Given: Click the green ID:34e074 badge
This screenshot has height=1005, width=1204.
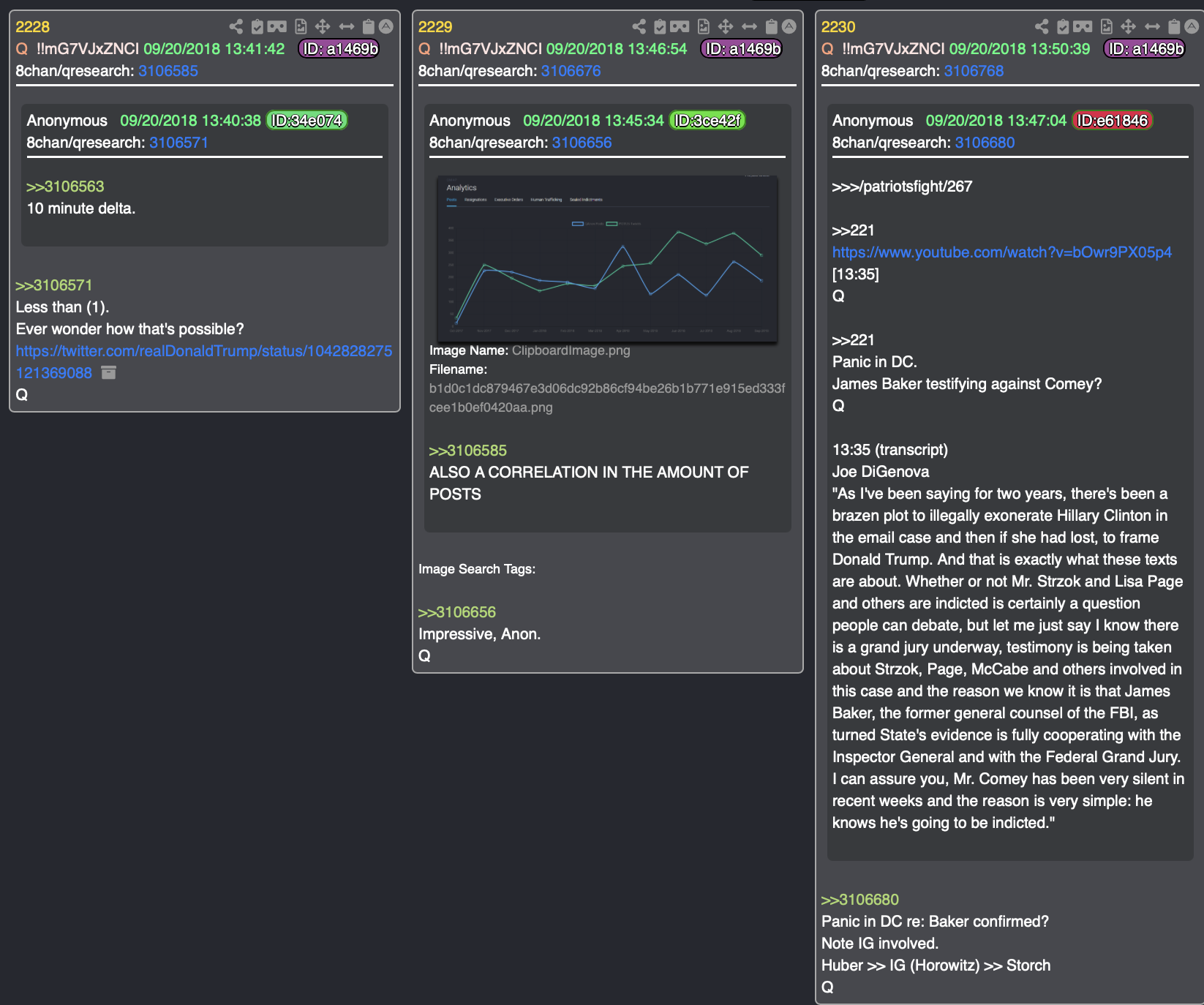Looking at the screenshot, I should (307, 121).
